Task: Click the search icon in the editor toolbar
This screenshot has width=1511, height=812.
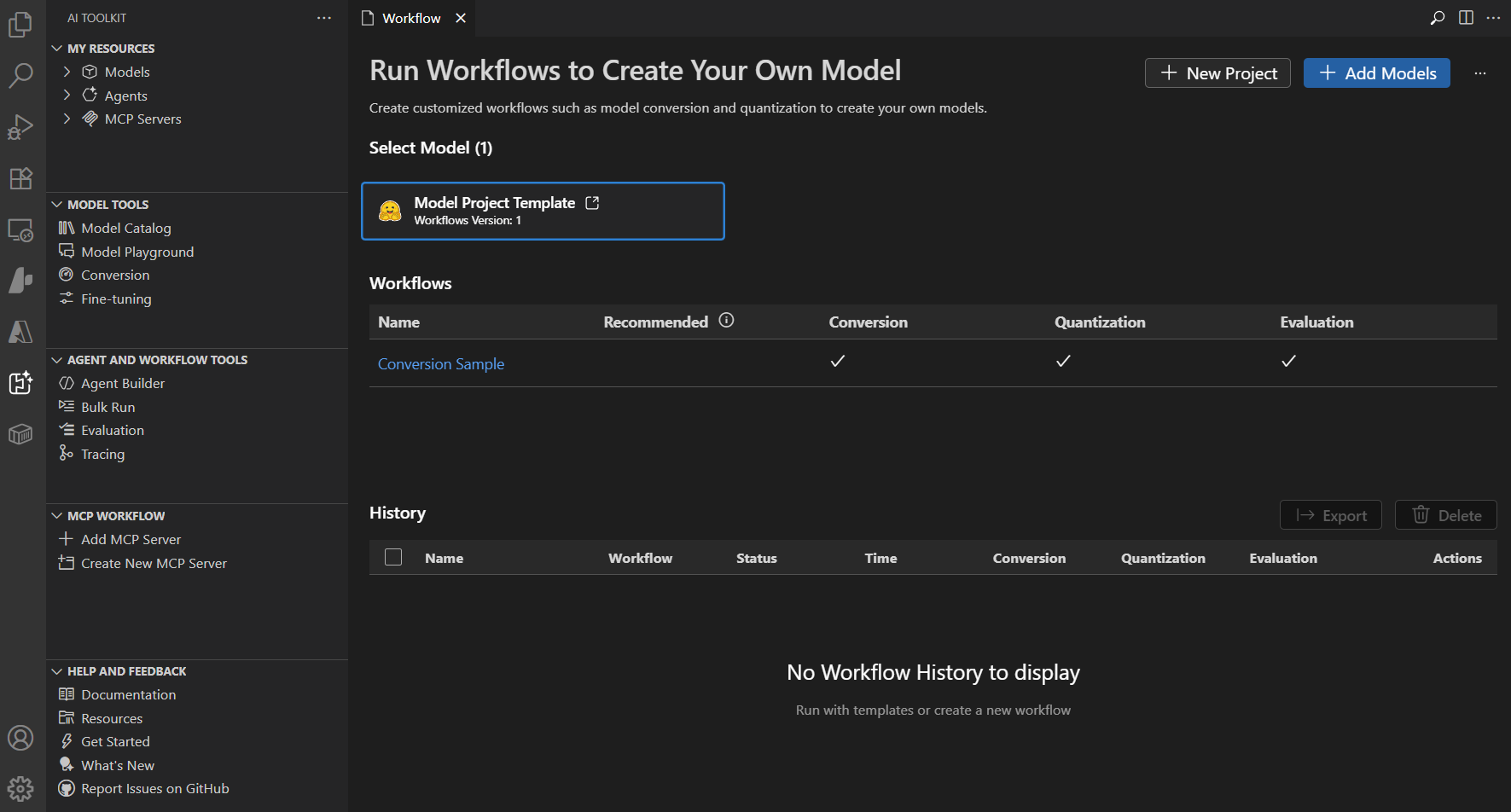Action: coord(1438,17)
